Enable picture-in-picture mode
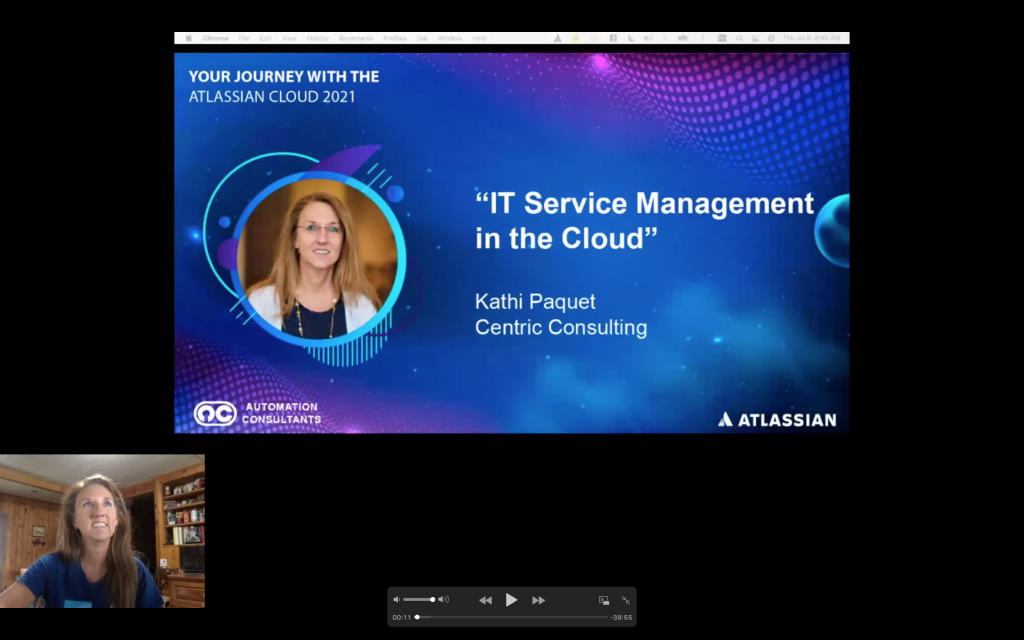Viewport: 1024px width, 640px height. 604,600
